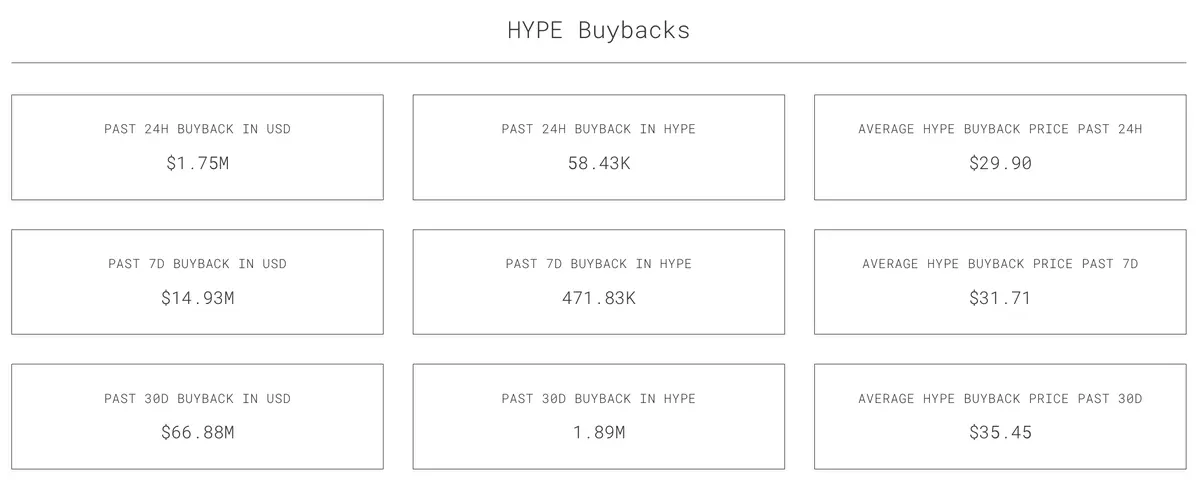Select the Past 30D Buyback in USD card
The image size is (1200, 484).
point(197,416)
